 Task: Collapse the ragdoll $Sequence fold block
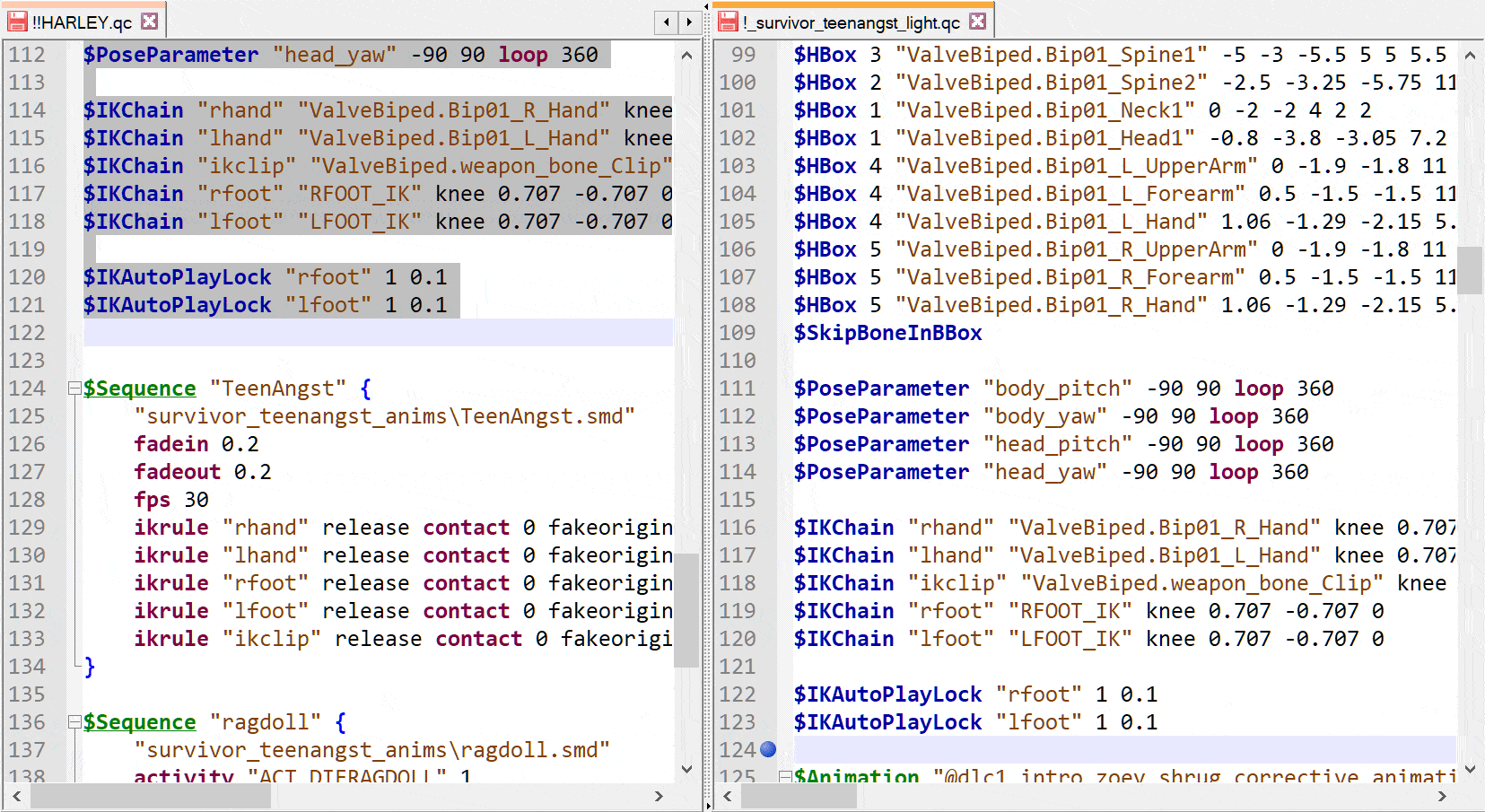74,722
